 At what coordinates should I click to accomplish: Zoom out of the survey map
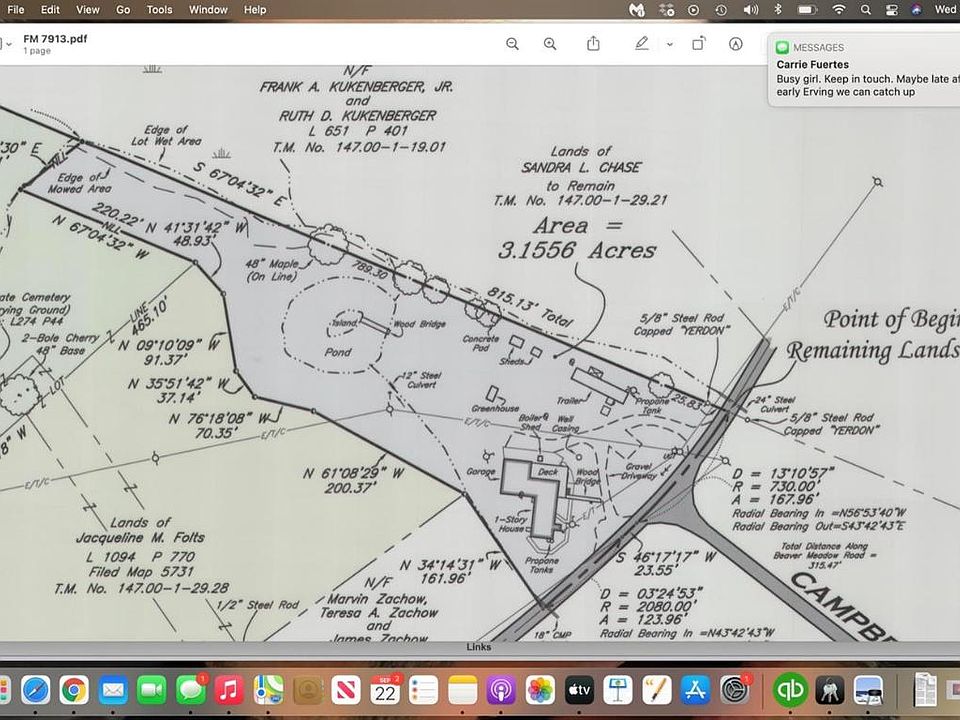click(512, 44)
